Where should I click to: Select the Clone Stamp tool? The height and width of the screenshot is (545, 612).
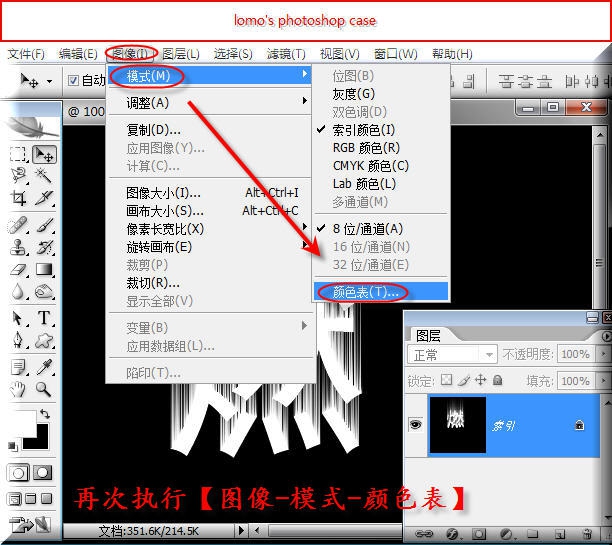18,247
